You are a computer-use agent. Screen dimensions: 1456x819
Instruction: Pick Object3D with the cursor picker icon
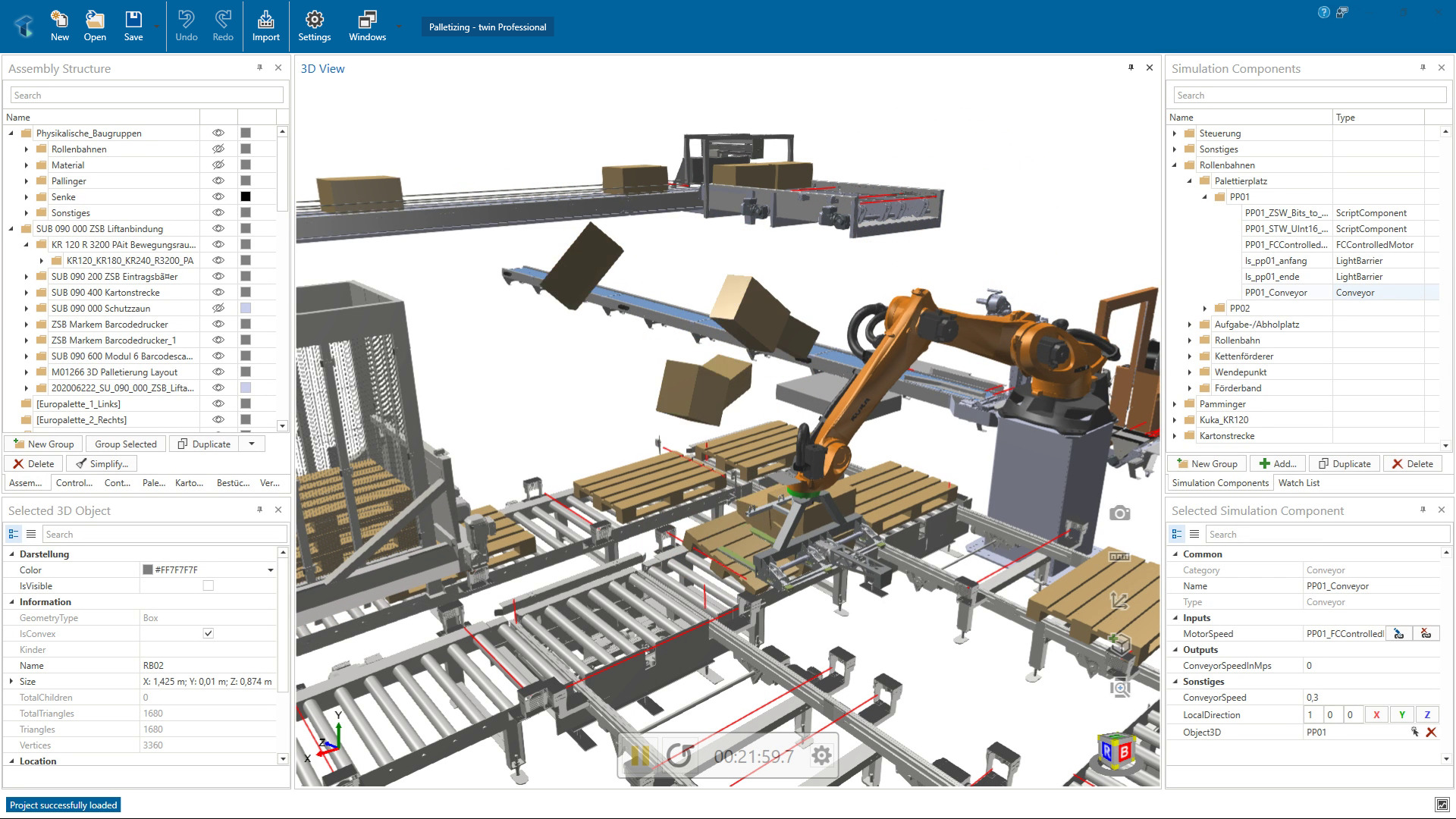[x=1414, y=733]
